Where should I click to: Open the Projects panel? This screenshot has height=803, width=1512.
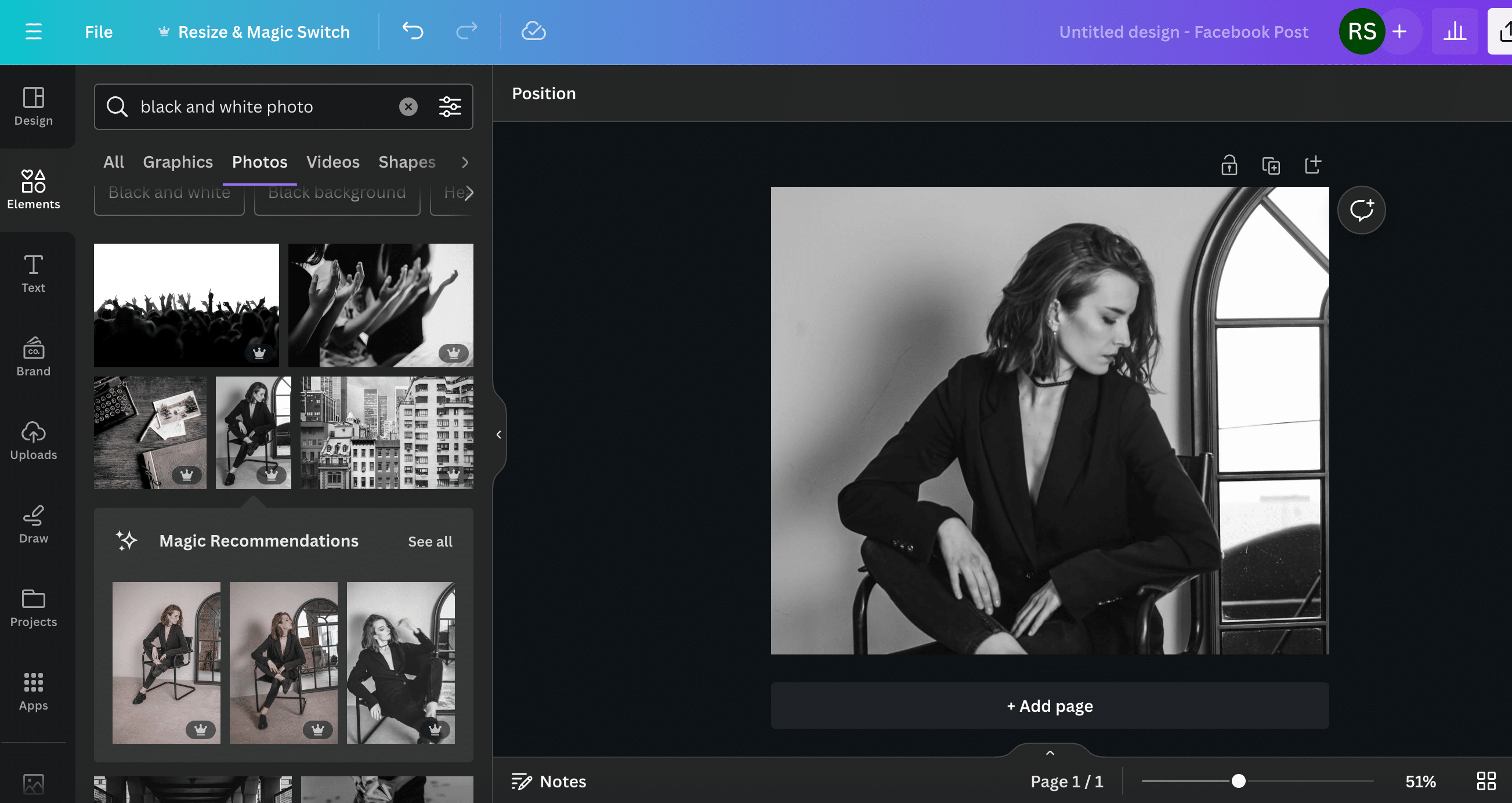pos(34,608)
